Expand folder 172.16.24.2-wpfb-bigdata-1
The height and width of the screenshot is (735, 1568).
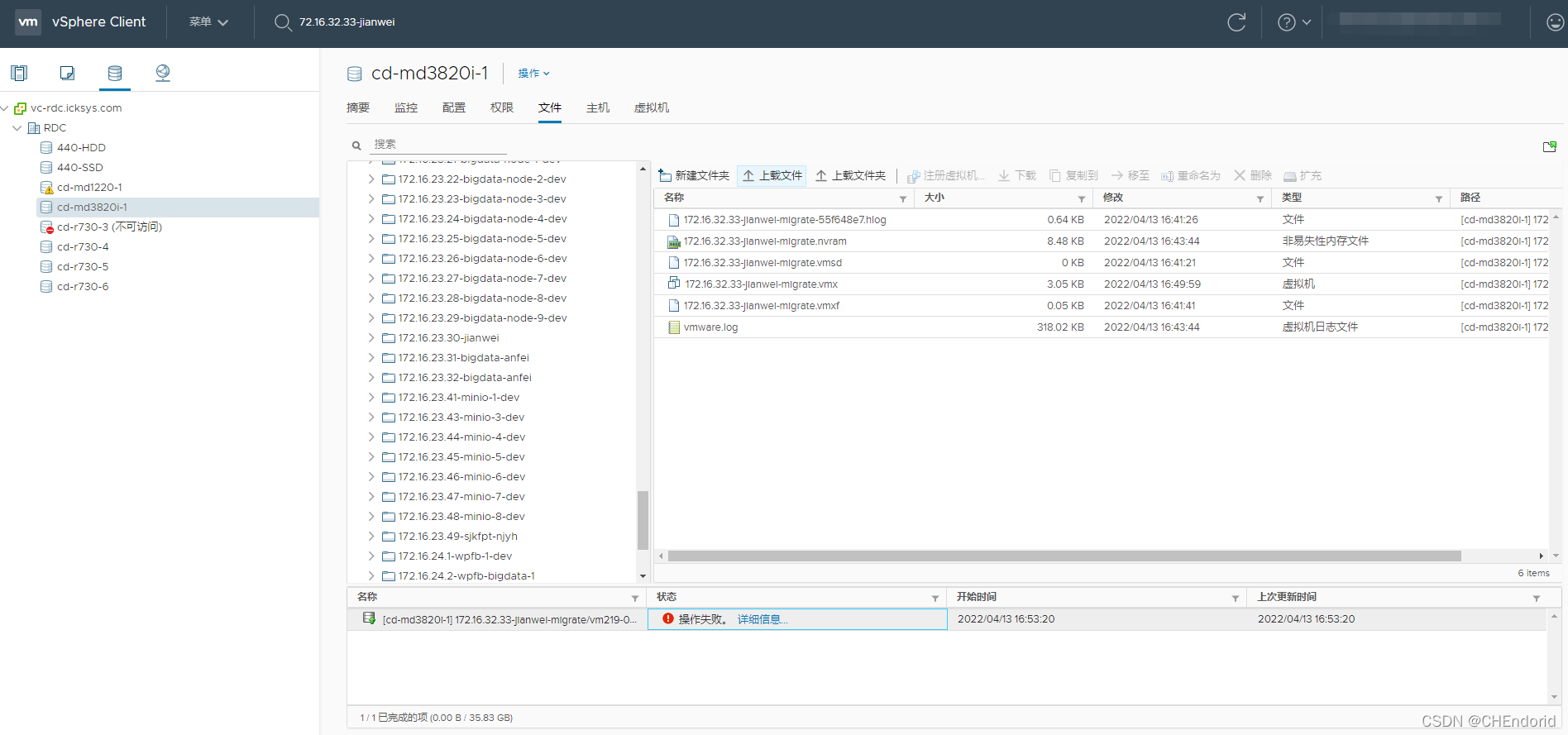371,576
